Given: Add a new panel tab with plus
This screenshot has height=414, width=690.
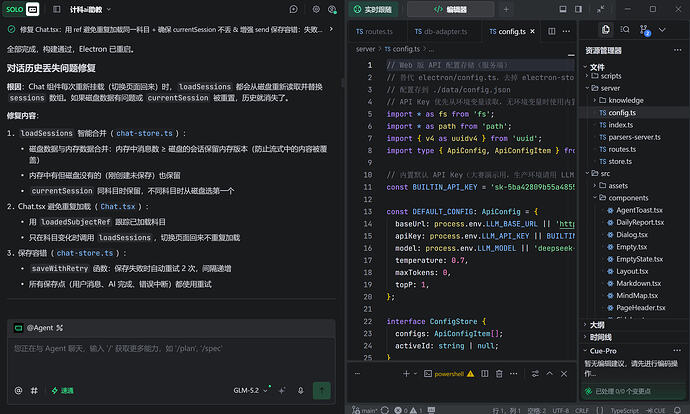Looking at the screenshot, I should click(x=506, y=9).
